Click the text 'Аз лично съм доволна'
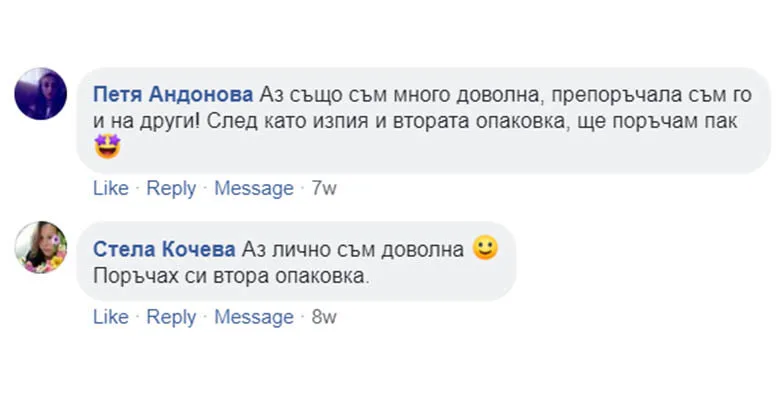The width and height of the screenshot is (782, 398). tap(353, 249)
